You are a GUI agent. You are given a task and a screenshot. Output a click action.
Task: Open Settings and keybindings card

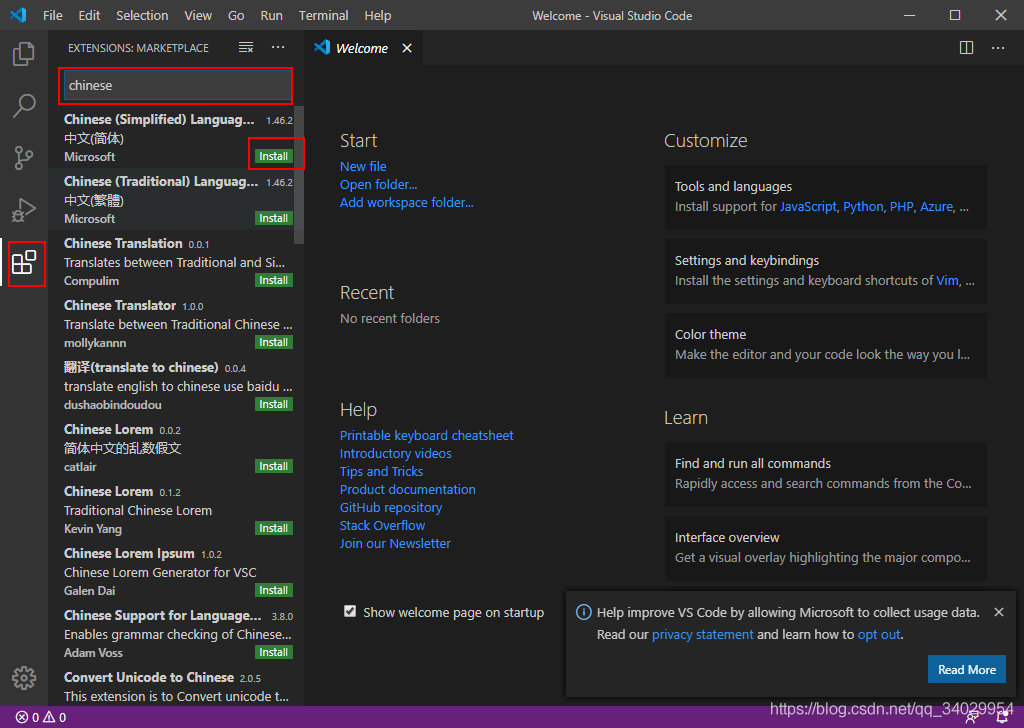(x=825, y=271)
